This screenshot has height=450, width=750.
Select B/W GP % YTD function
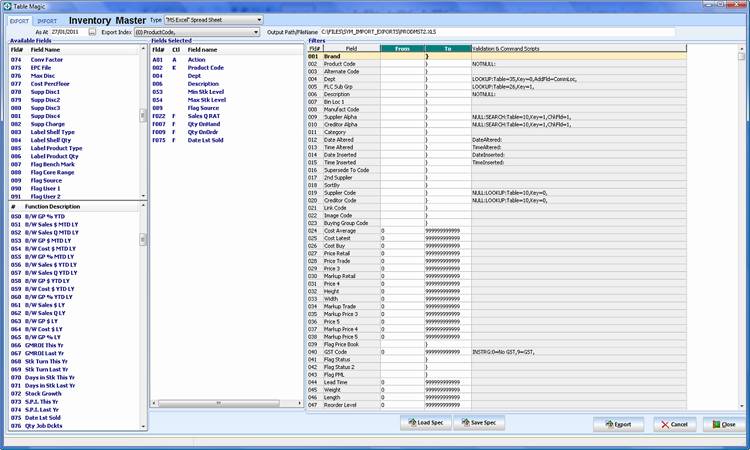point(44,217)
